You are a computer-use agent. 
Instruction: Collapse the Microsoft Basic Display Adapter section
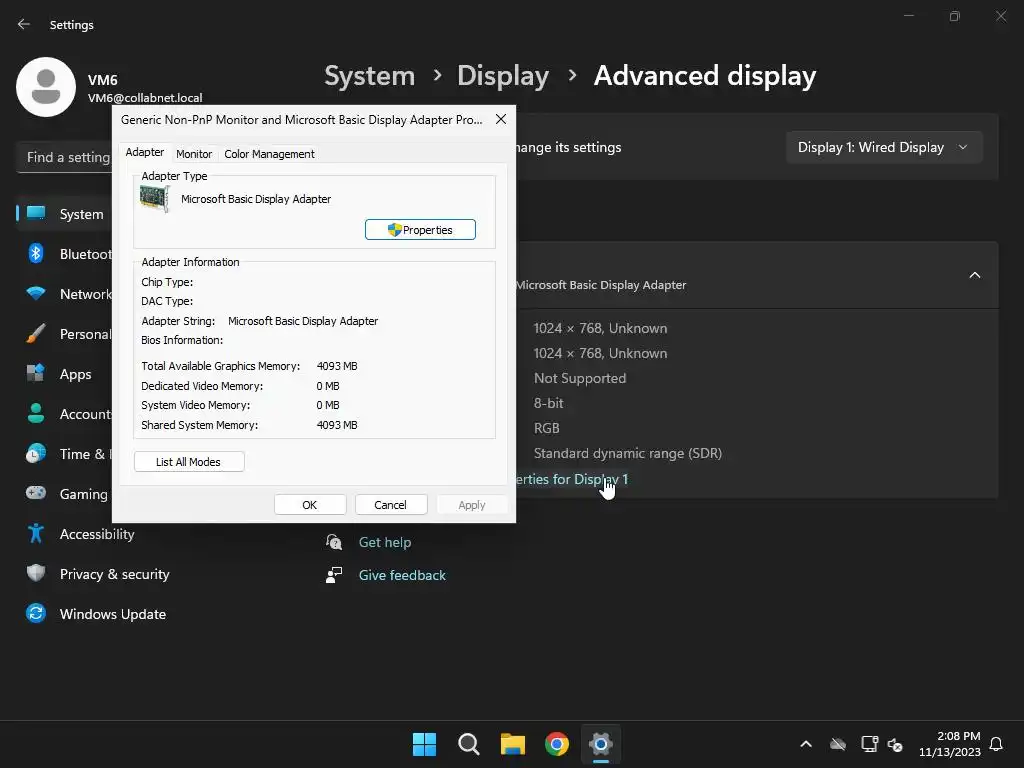(974, 275)
